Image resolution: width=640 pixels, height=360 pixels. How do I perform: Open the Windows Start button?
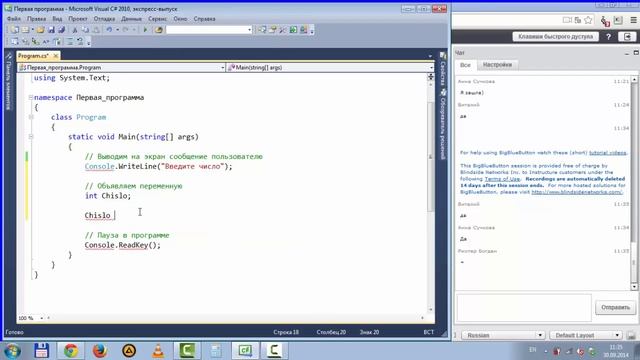click(x=13, y=351)
